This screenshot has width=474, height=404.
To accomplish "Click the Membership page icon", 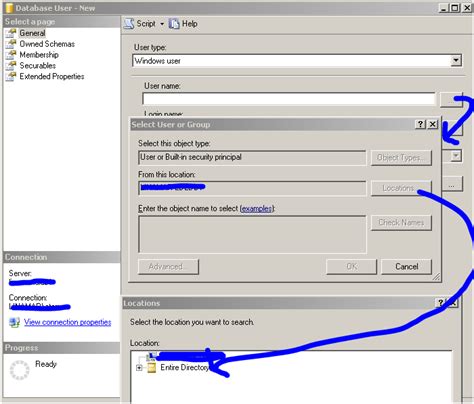I will 11,55.
